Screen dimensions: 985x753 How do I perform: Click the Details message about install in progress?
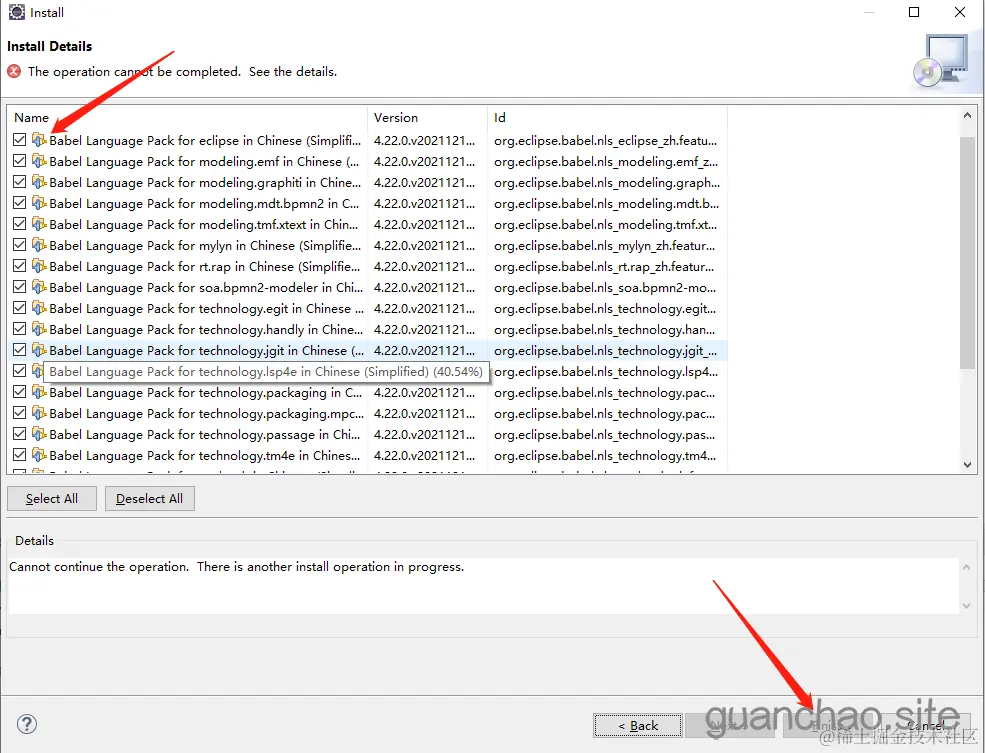click(x=236, y=566)
